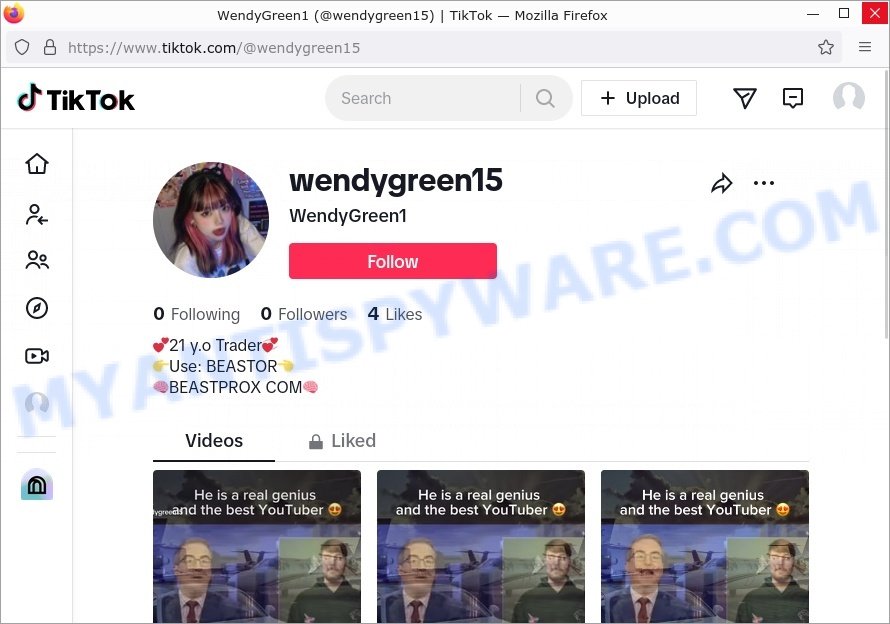The width and height of the screenshot is (890, 624).
Task: Click the search magnifier icon
Action: coord(545,98)
